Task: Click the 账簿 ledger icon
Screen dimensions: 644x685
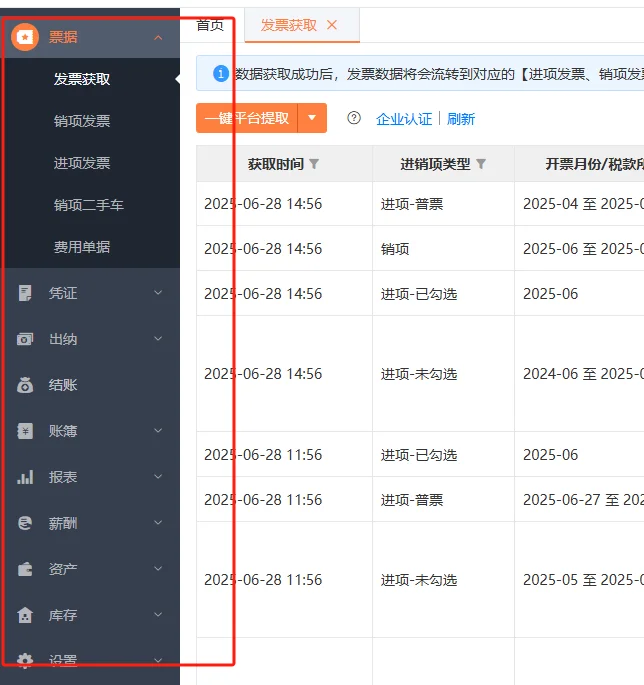Action: [x=25, y=431]
